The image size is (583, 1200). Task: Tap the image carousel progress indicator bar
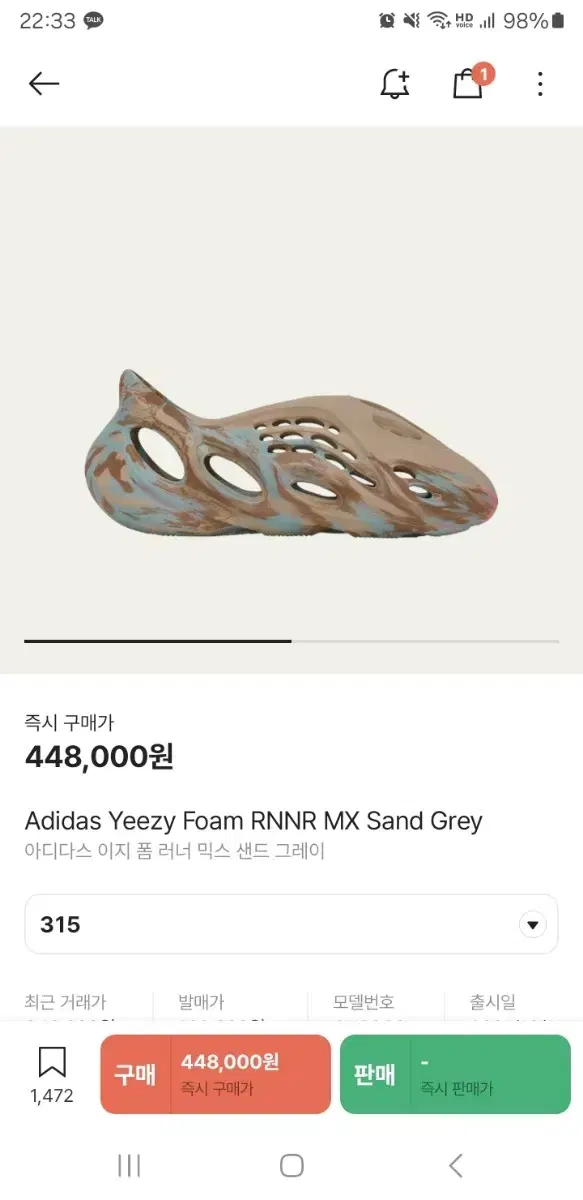tap(291, 641)
